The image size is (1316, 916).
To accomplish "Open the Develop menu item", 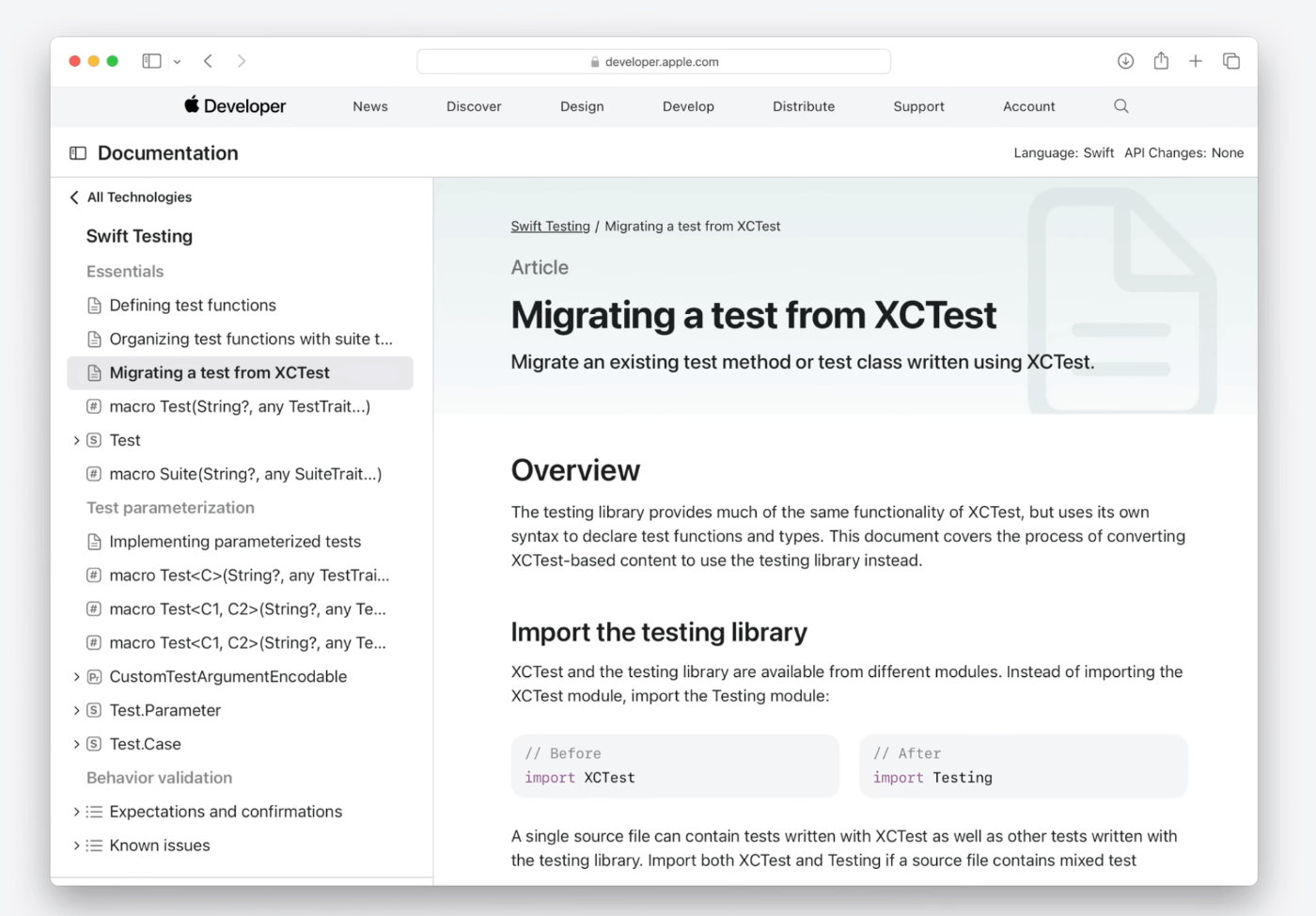I will coord(688,106).
